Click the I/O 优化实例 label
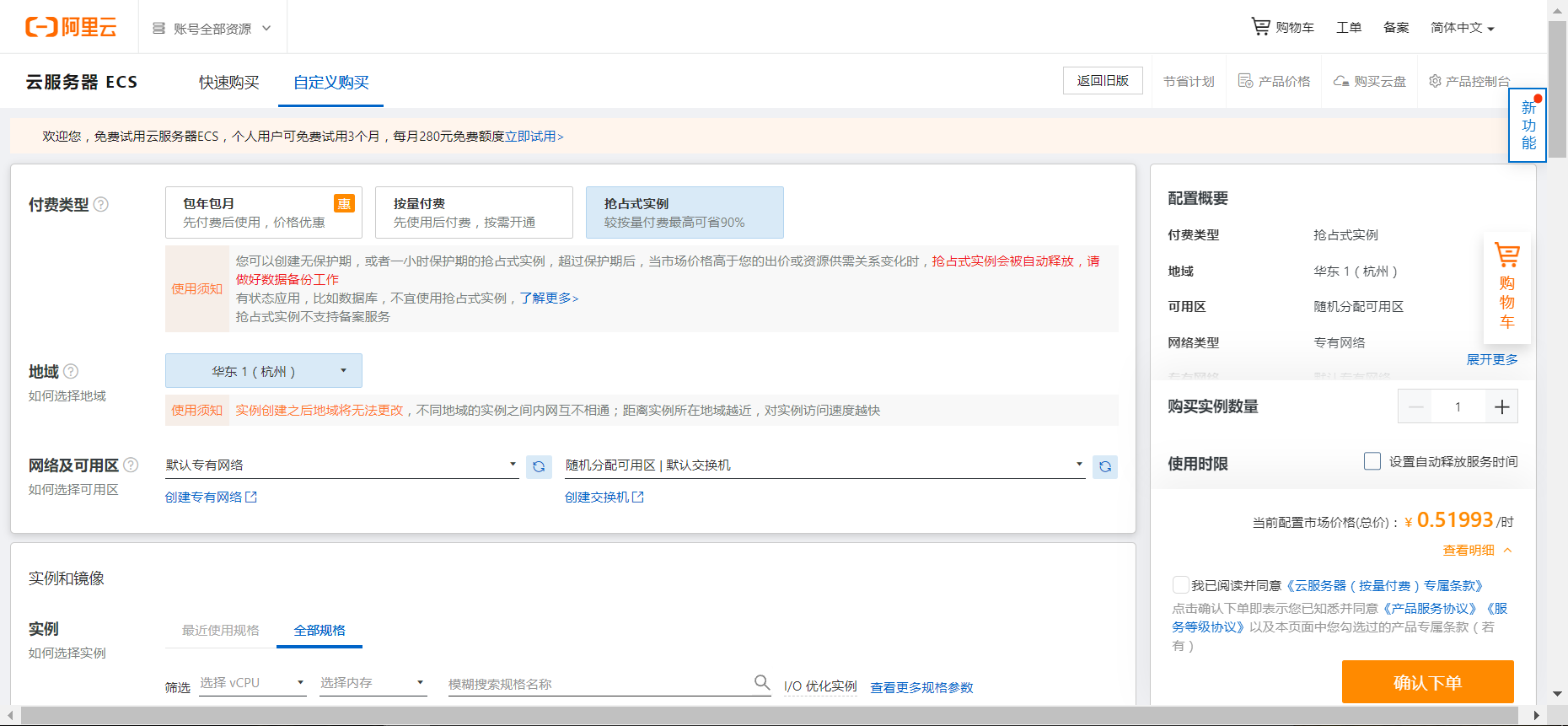The width and height of the screenshot is (1568, 726). 820,686
